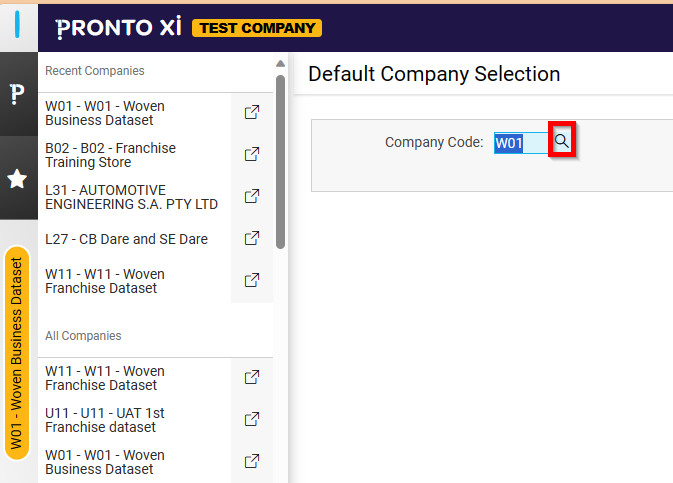Click the scroll up arrow of company list
This screenshot has height=483, width=673.
281,63
